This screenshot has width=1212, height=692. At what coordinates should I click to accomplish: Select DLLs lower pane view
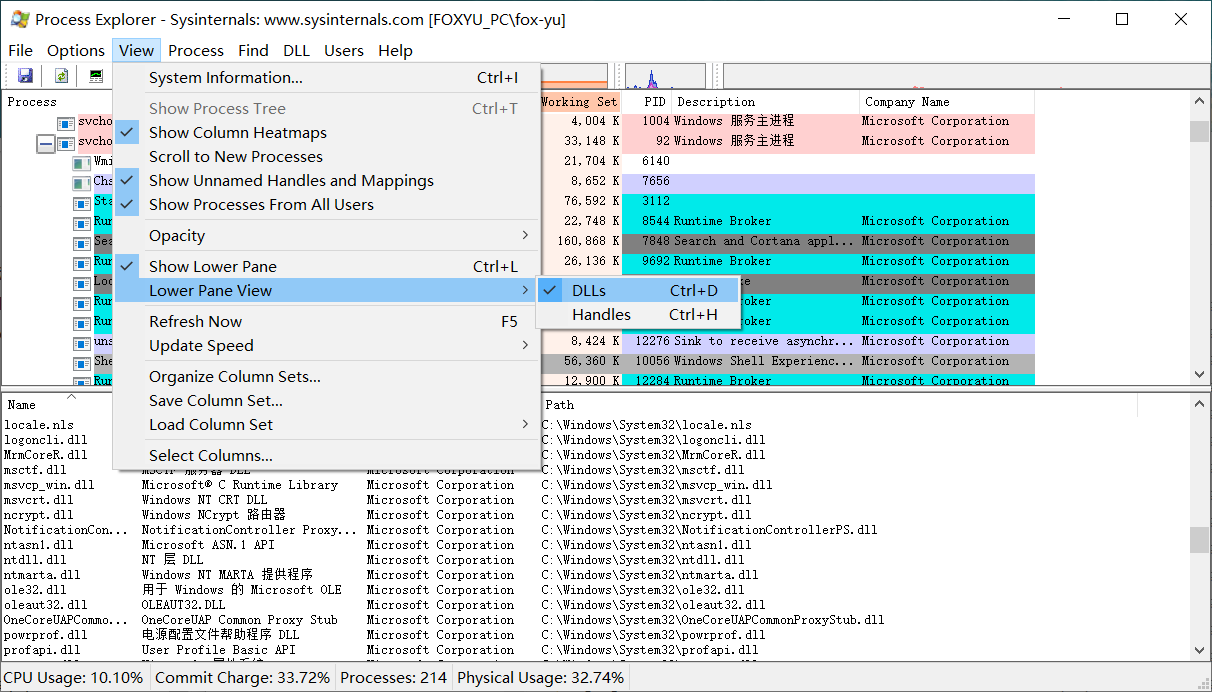638,290
